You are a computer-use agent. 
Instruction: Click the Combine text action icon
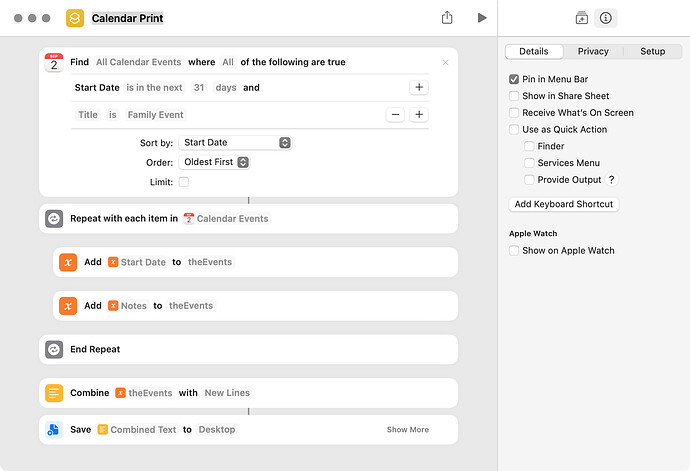pos(54,393)
